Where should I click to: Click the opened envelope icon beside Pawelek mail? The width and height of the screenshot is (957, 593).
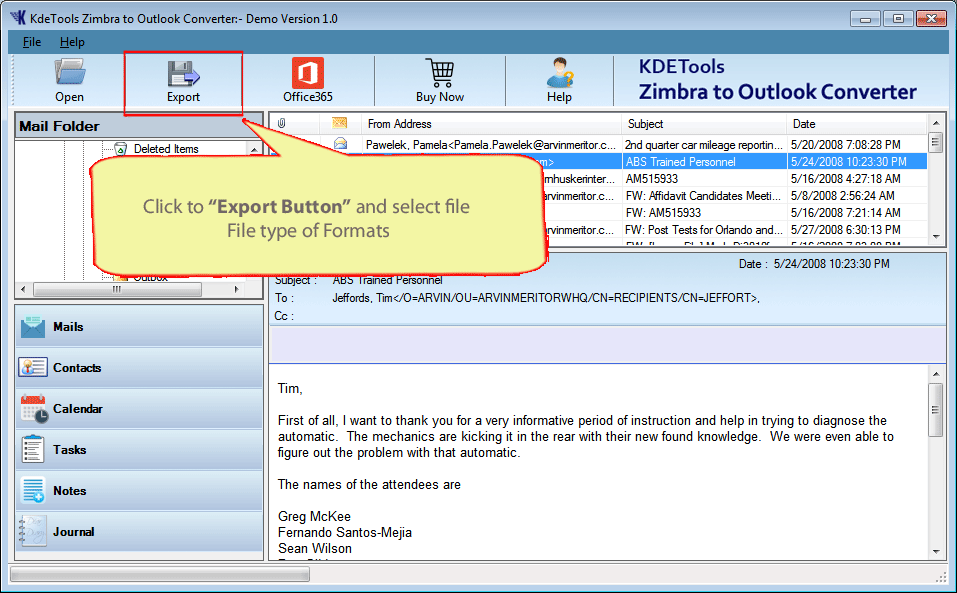[x=341, y=144]
